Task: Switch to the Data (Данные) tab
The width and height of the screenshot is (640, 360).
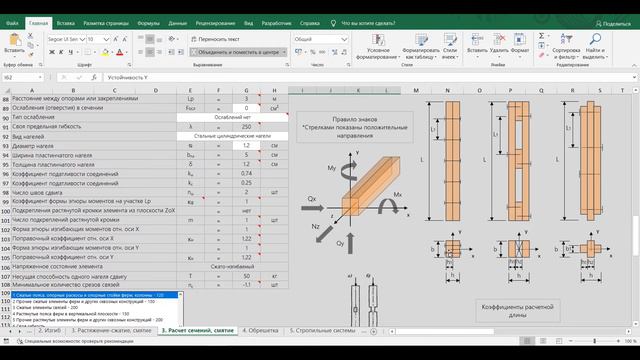Action: coord(178,23)
